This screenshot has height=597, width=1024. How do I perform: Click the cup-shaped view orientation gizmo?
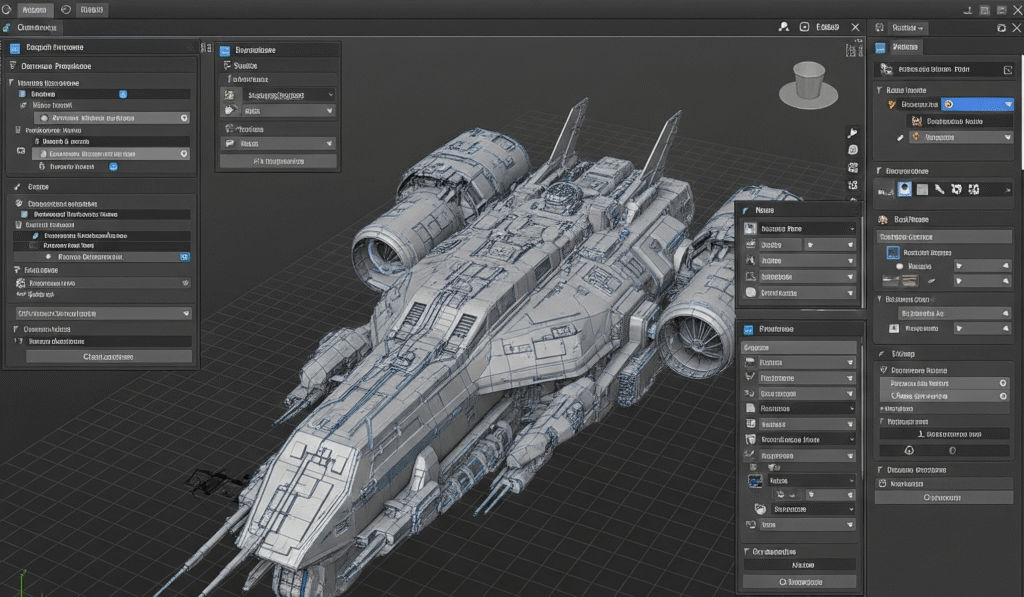pos(808,84)
